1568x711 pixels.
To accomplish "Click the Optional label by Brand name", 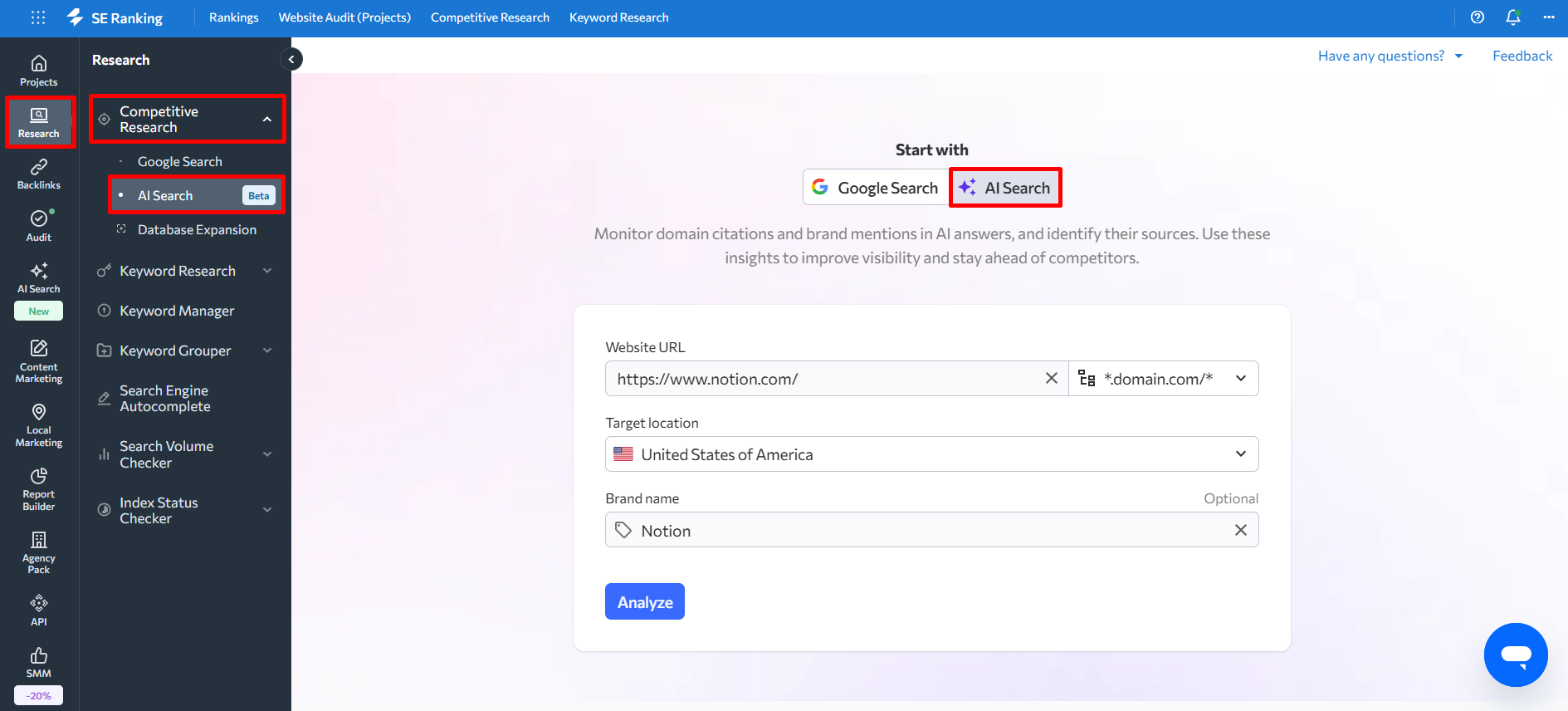I will tap(1231, 498).
